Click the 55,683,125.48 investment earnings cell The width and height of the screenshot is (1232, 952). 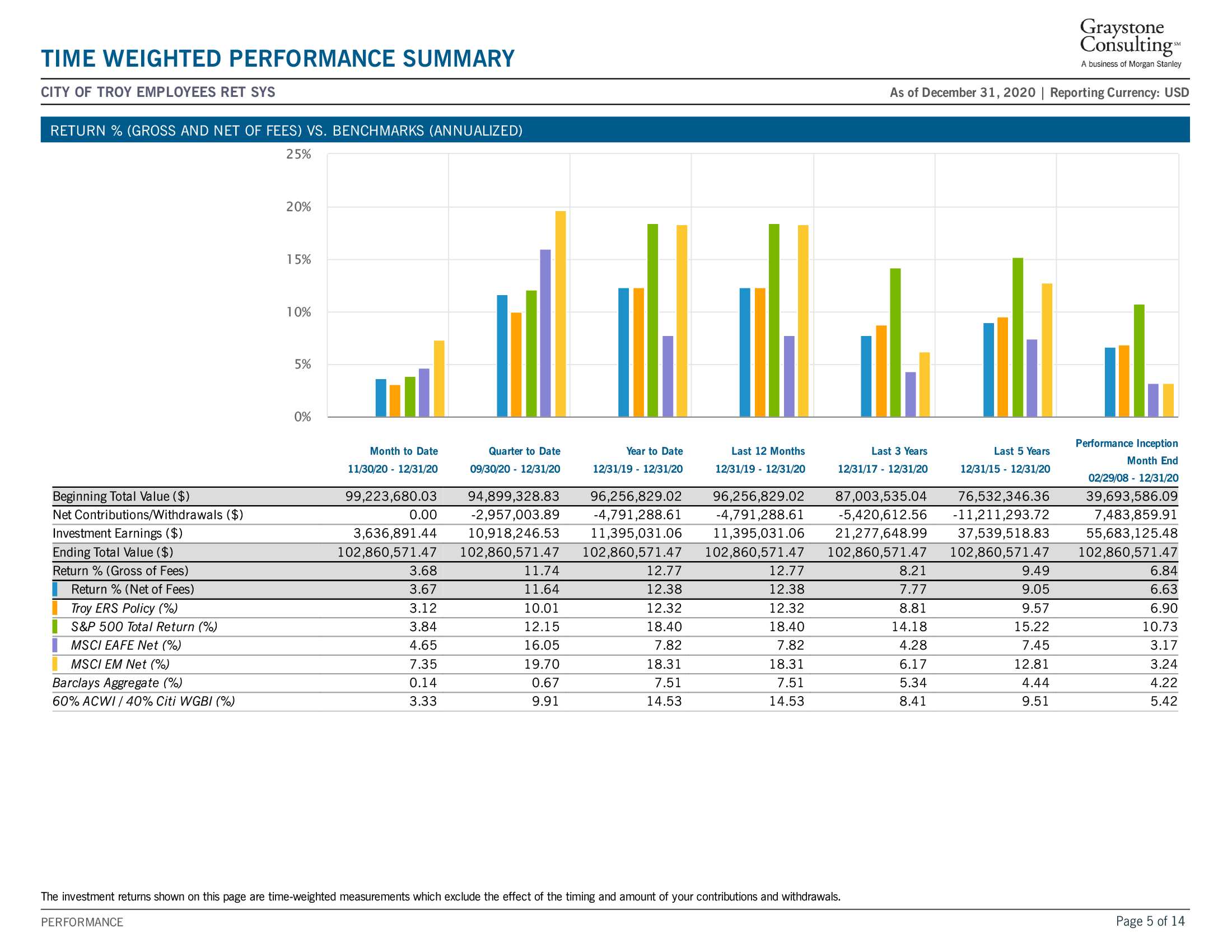coord(1132,534)
